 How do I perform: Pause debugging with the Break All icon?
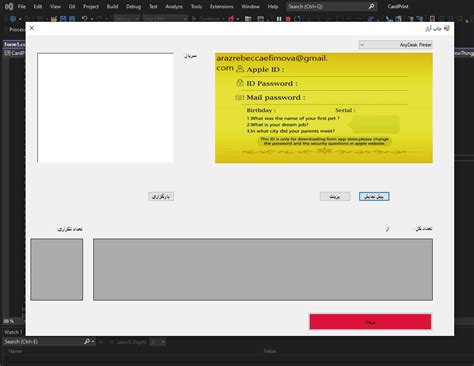[x=279, y=19]
